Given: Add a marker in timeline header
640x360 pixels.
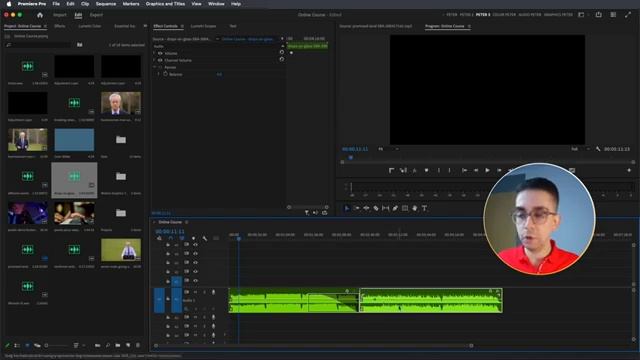Looking at the screenshot, I should 193,238.
